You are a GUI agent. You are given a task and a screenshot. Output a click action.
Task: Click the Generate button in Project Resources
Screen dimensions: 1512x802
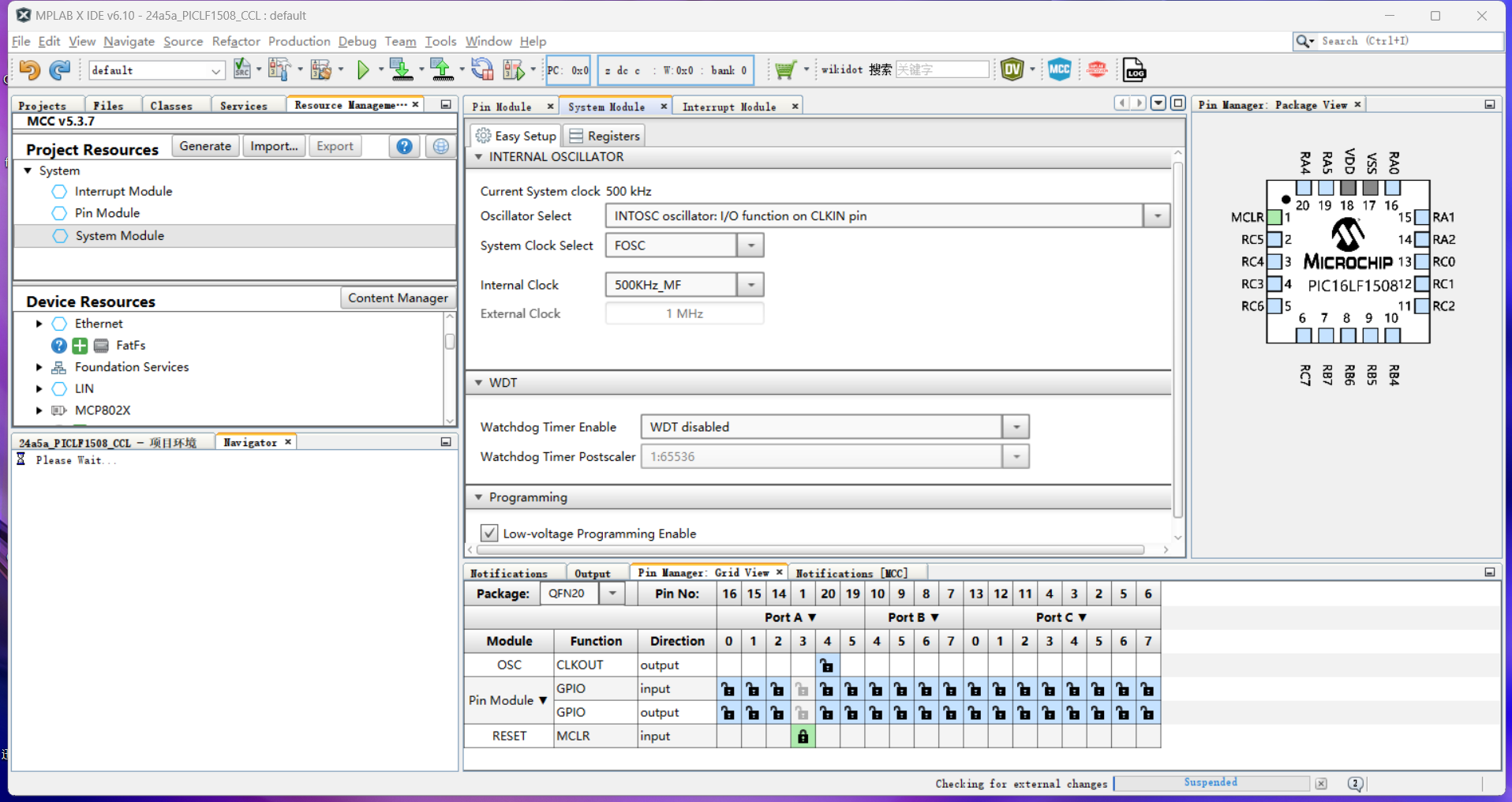point(205,145)
